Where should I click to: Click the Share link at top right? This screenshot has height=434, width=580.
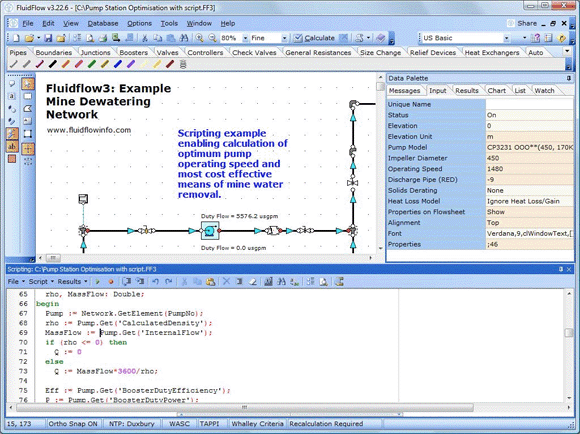522,23
